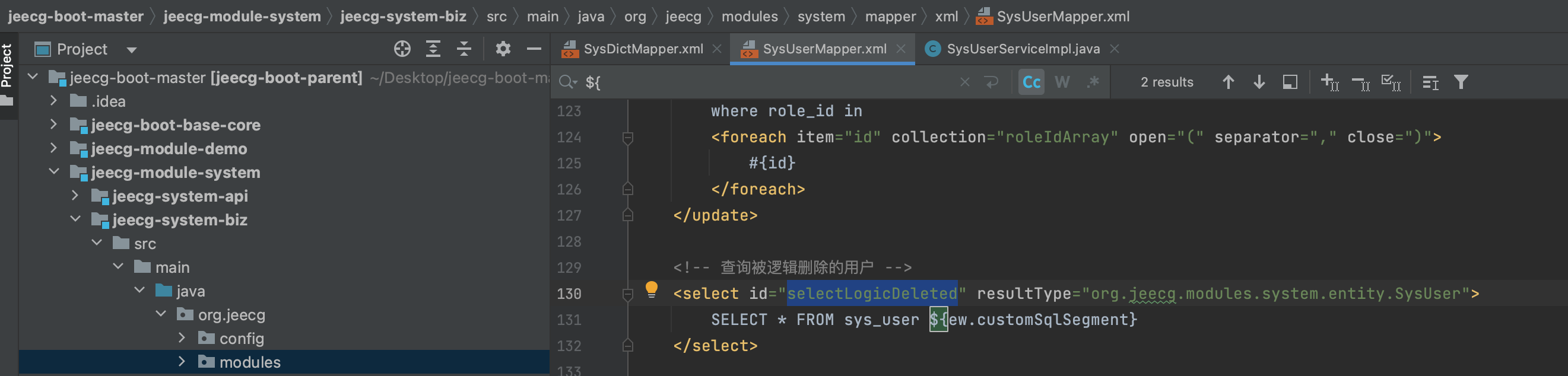Click the intention lightbulb on line 130
Viewport: 1568px width, 376px height.
point(651,289)
